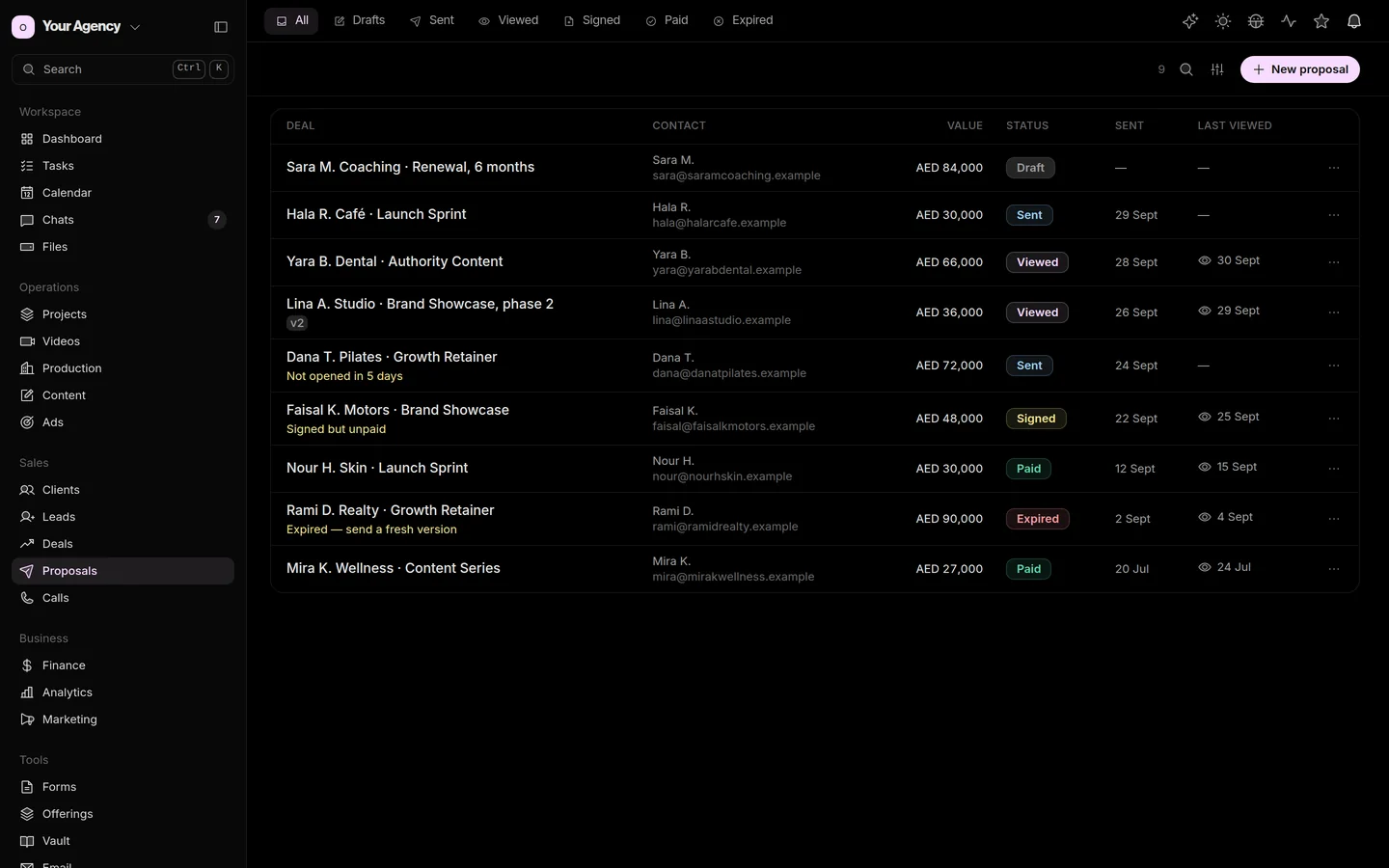The width and height of the screenshot is (1389, 868).
Task: Click the v2 version tag
Action: tap(297, 324)
